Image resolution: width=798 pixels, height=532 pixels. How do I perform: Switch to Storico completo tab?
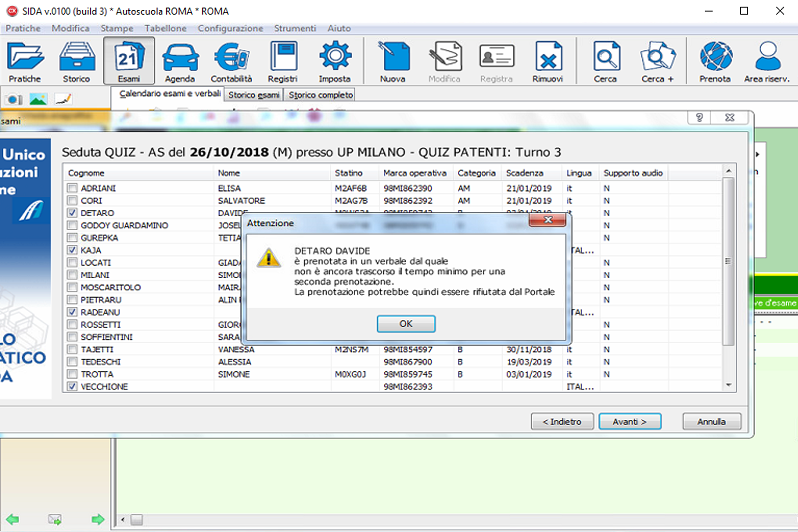point(320,95)
